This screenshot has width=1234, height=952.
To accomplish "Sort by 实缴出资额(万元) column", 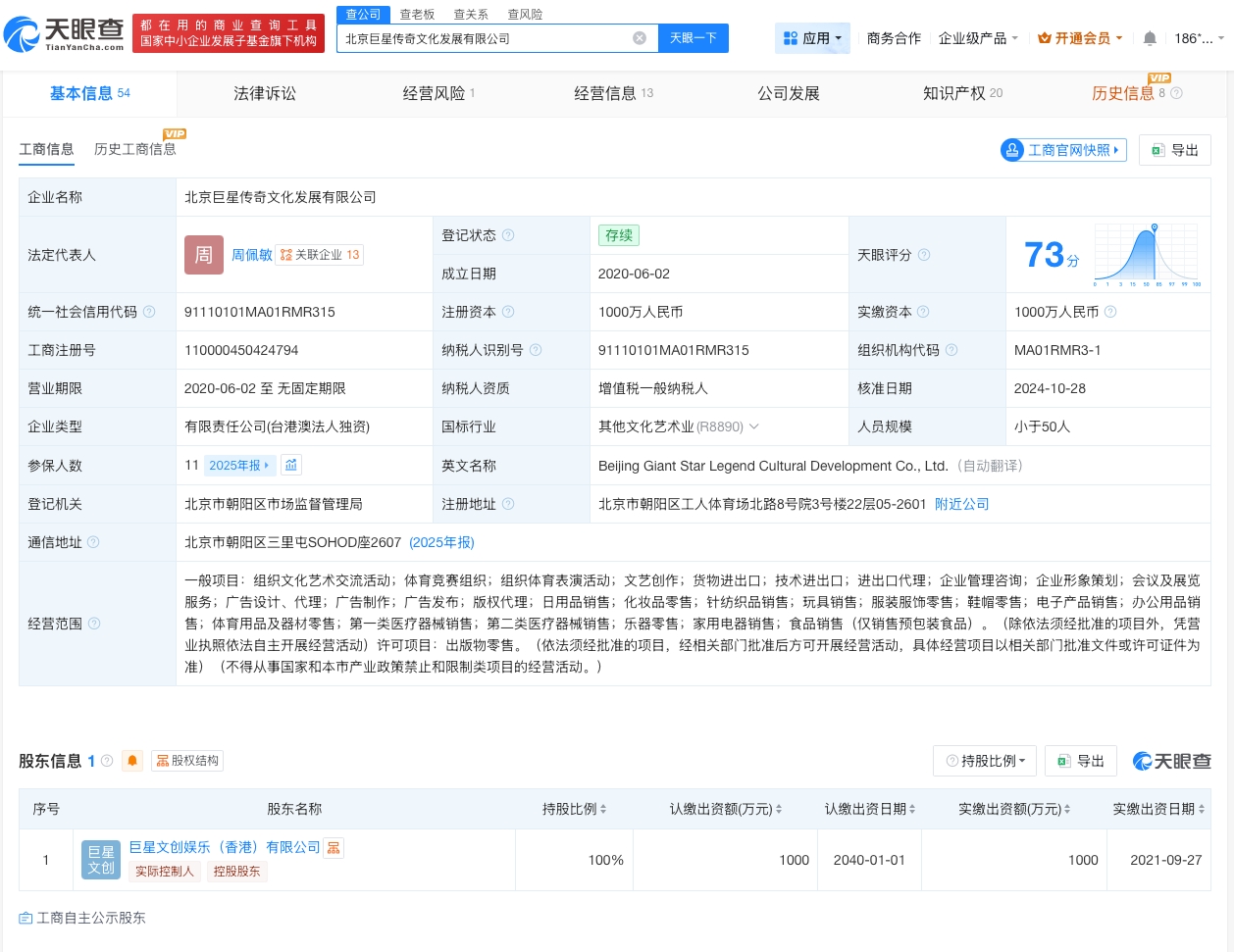I will [1014, 809].
